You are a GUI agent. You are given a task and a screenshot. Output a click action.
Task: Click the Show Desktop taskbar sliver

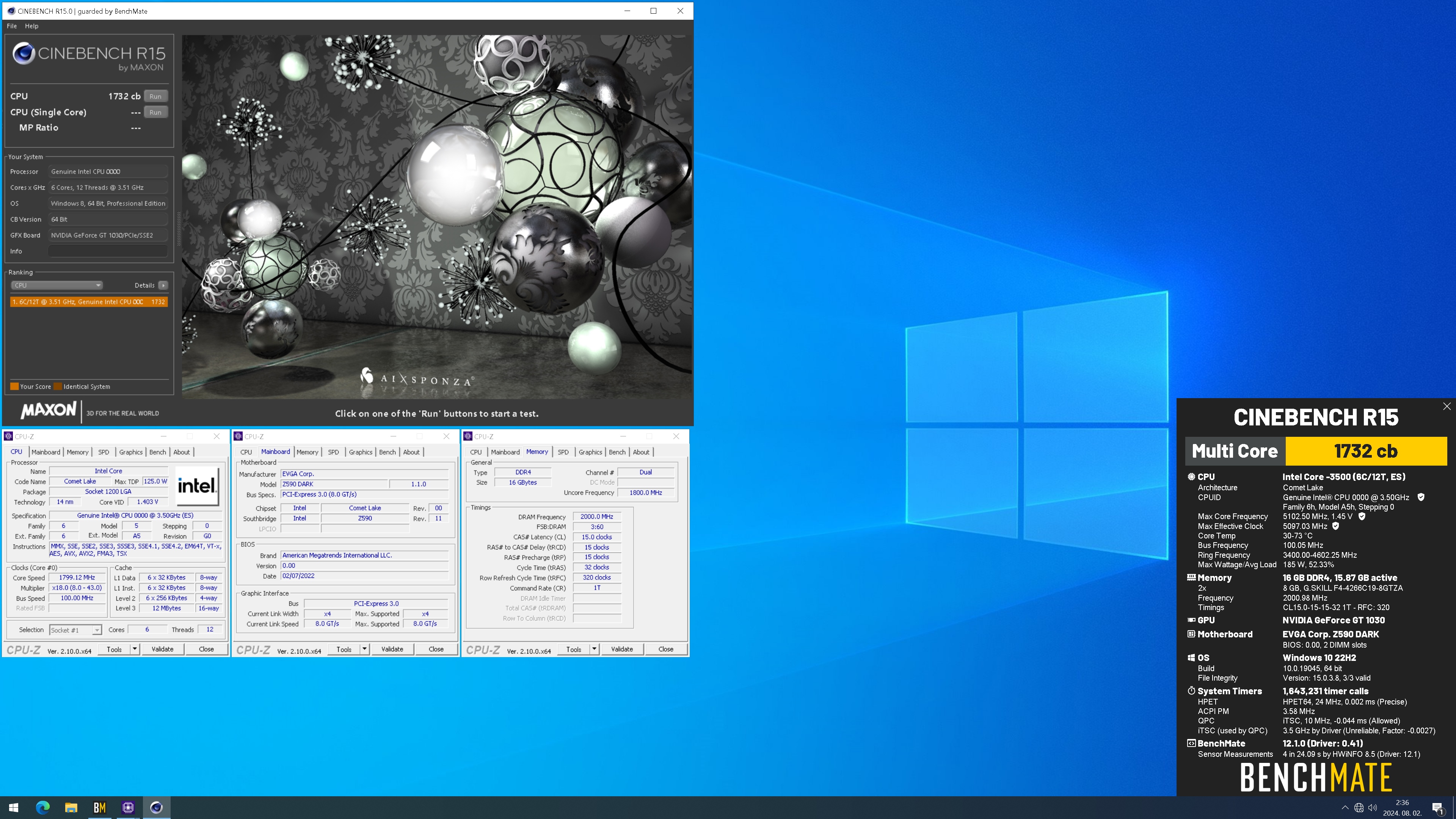pos(1454,808)
